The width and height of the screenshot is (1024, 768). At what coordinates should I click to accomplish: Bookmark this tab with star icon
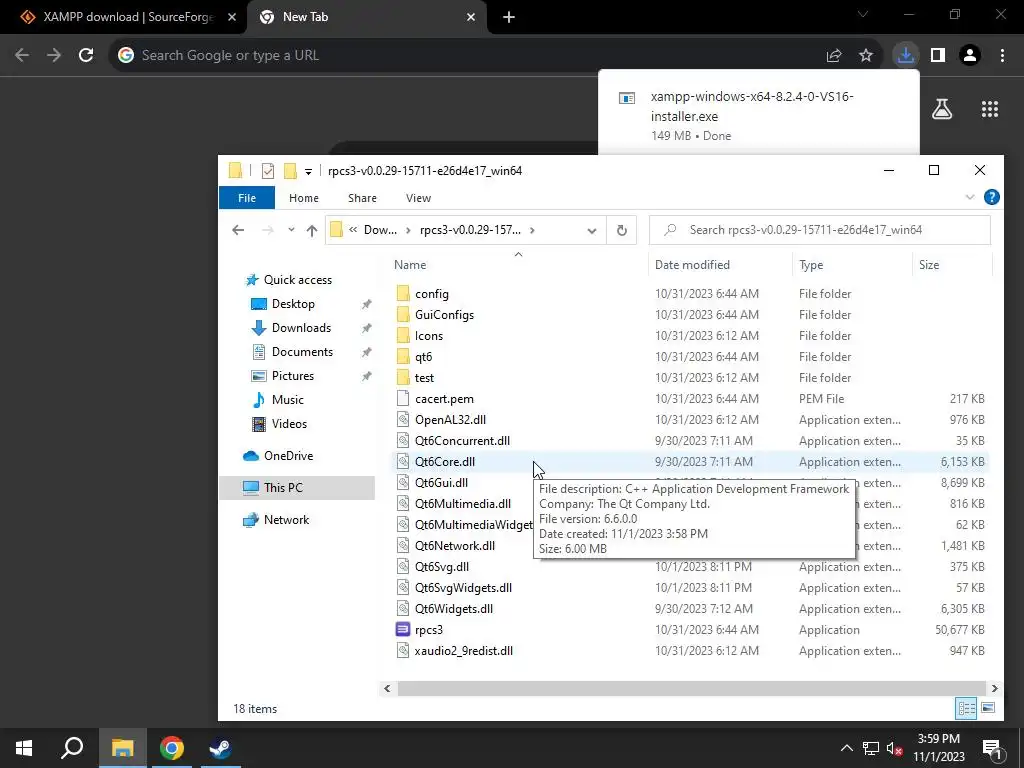866,56
